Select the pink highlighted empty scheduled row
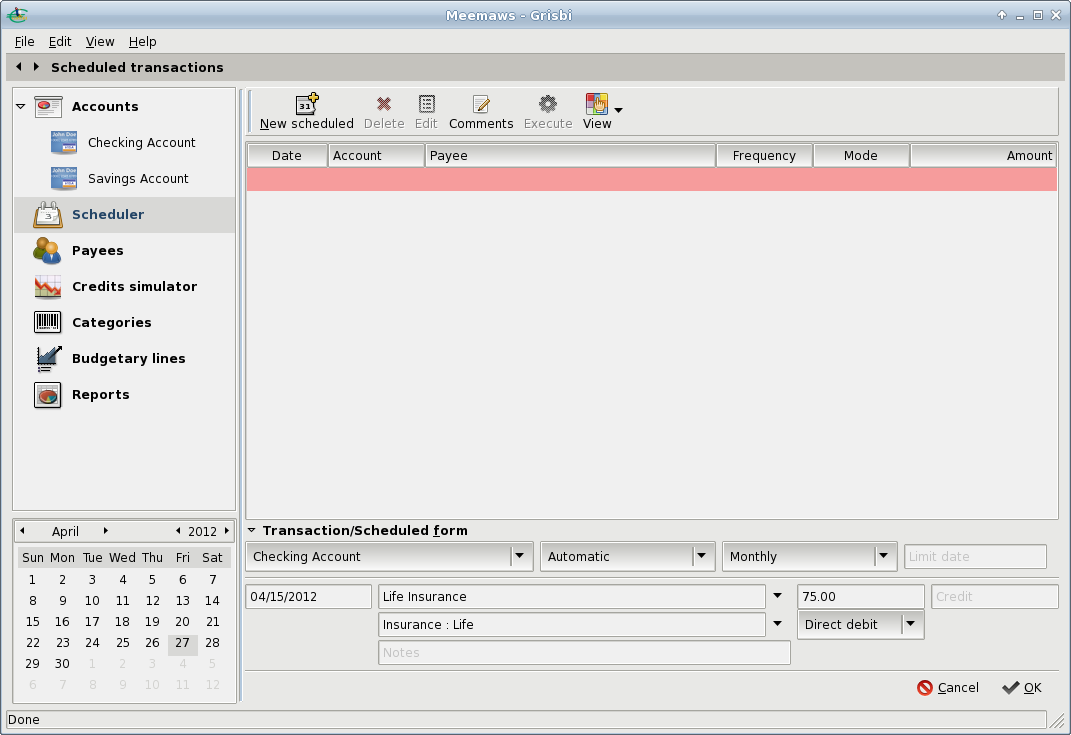The image size is (1071, 735). (652, 180)
